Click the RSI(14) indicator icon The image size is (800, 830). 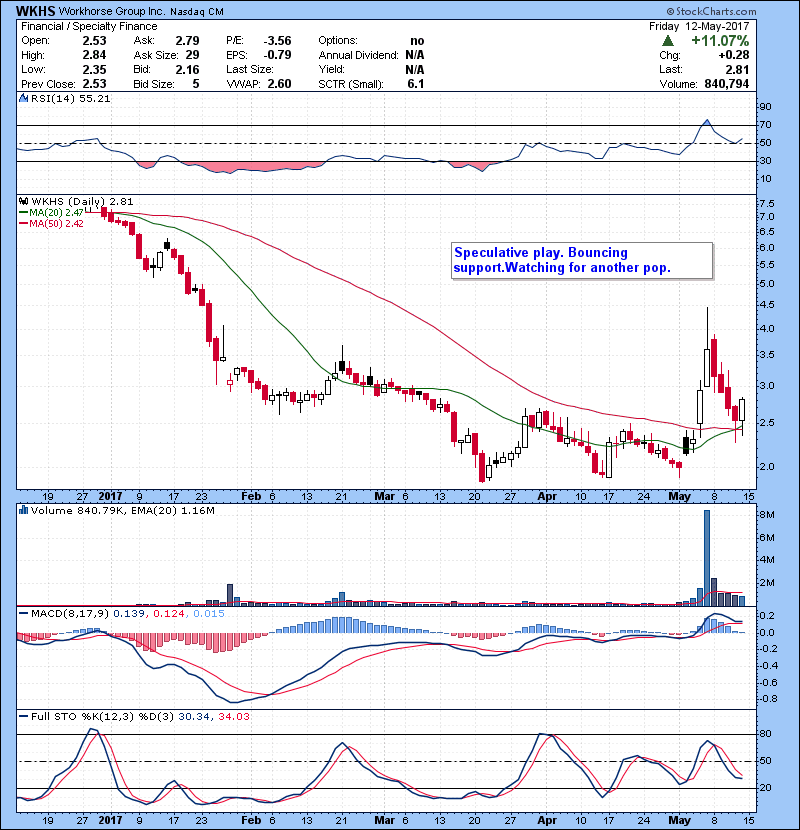(23, 98)
